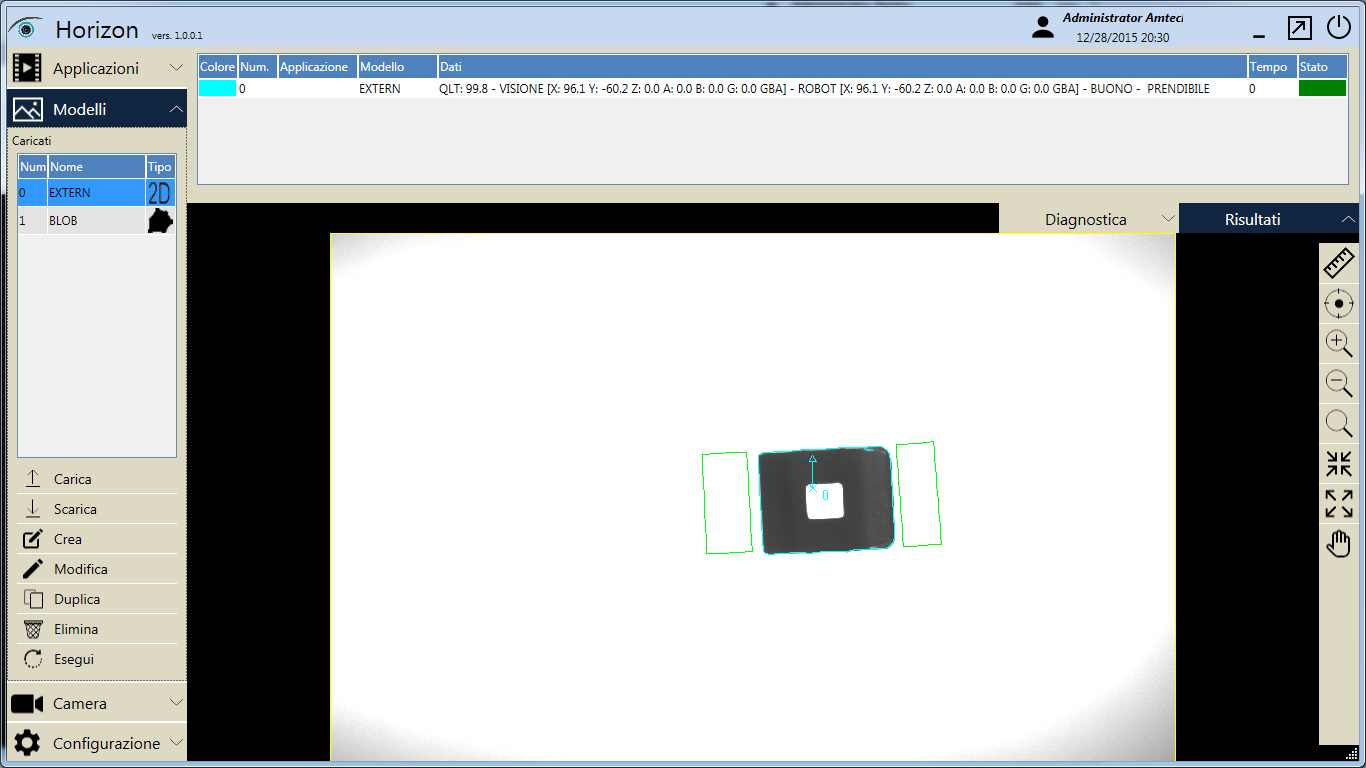1366x768 pixels.
Task: Open the Applicazioni menu section
Action: (96, 69)
